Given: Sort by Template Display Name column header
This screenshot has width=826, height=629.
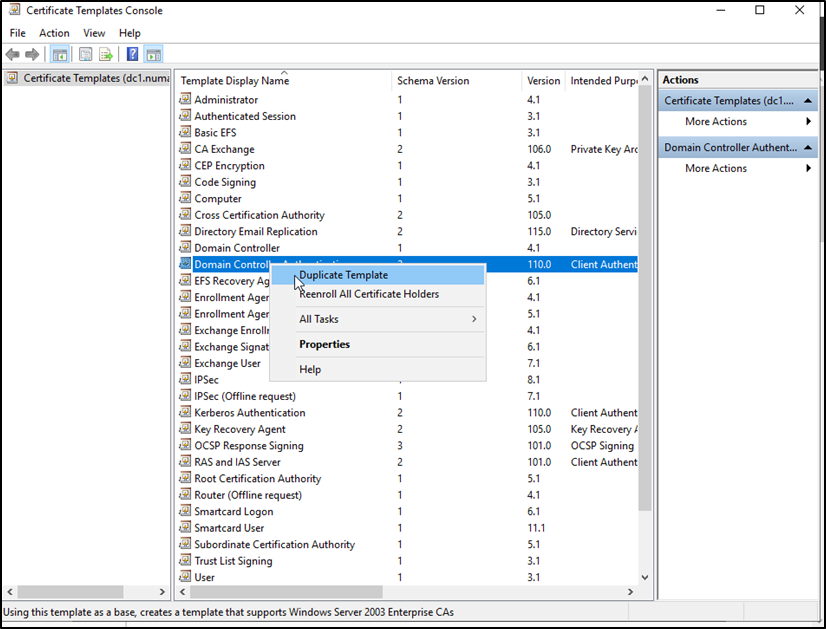Looking at the screenshot, I should [235, 81].
